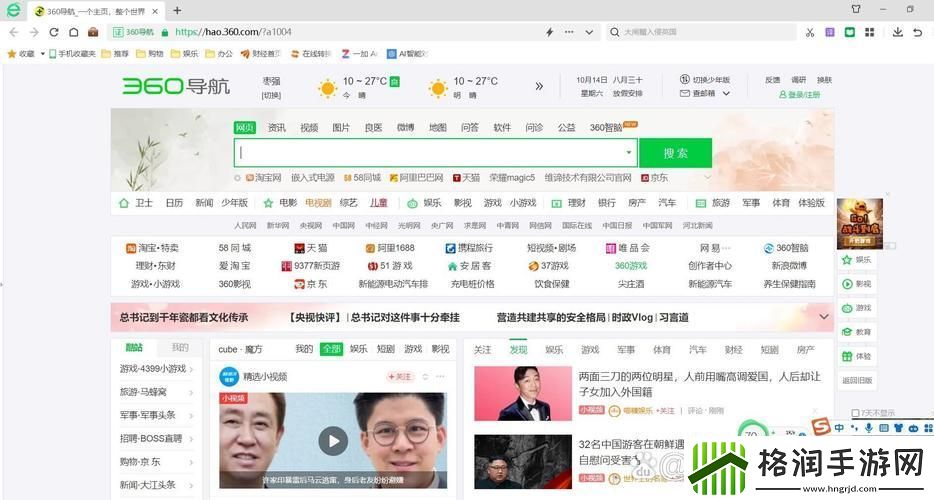Open the browser home page icon
Viewport: 934px width, 500px height.
[73, 32]
